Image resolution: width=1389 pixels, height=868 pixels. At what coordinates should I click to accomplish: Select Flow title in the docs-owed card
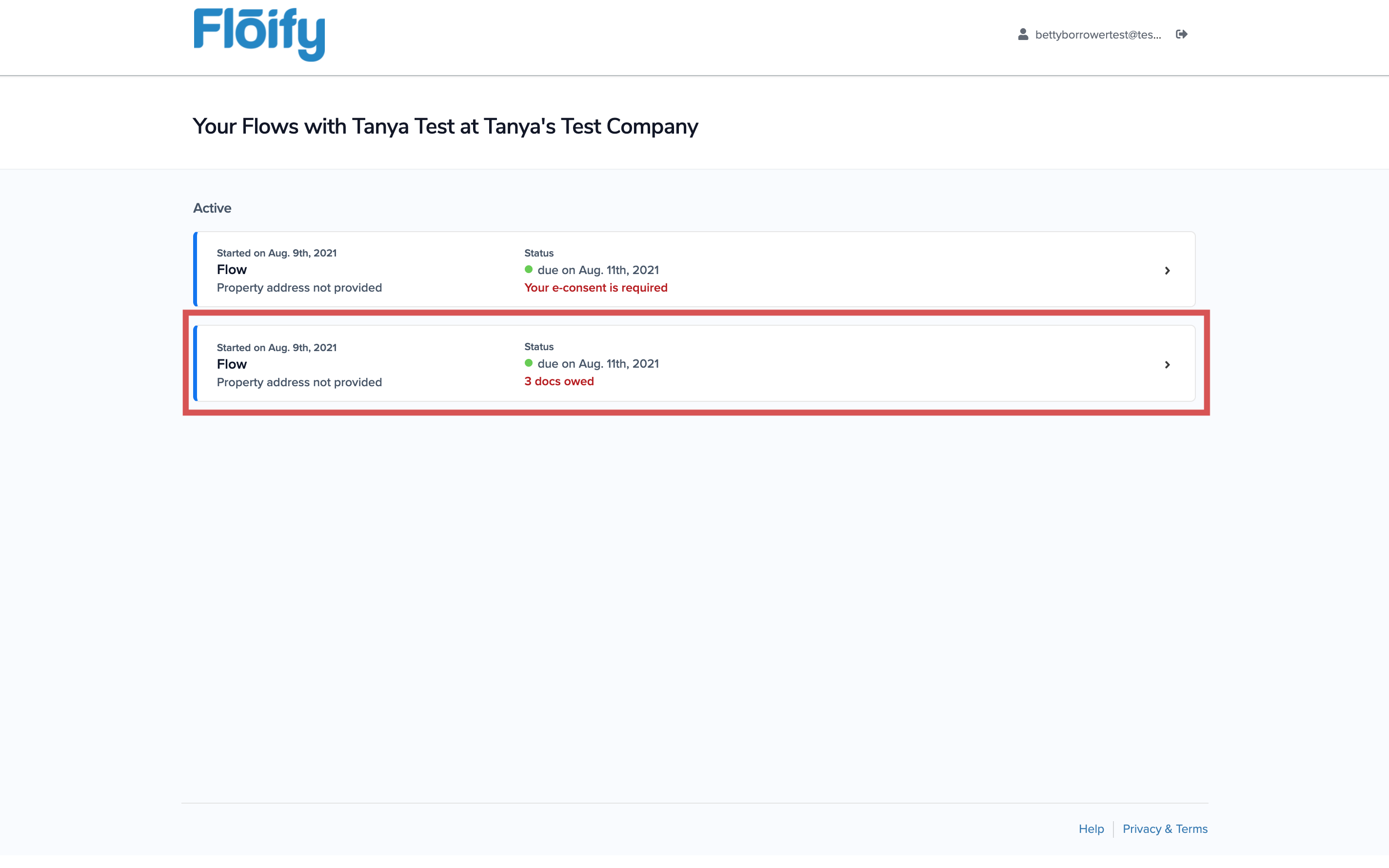click(x=232, y=364)
